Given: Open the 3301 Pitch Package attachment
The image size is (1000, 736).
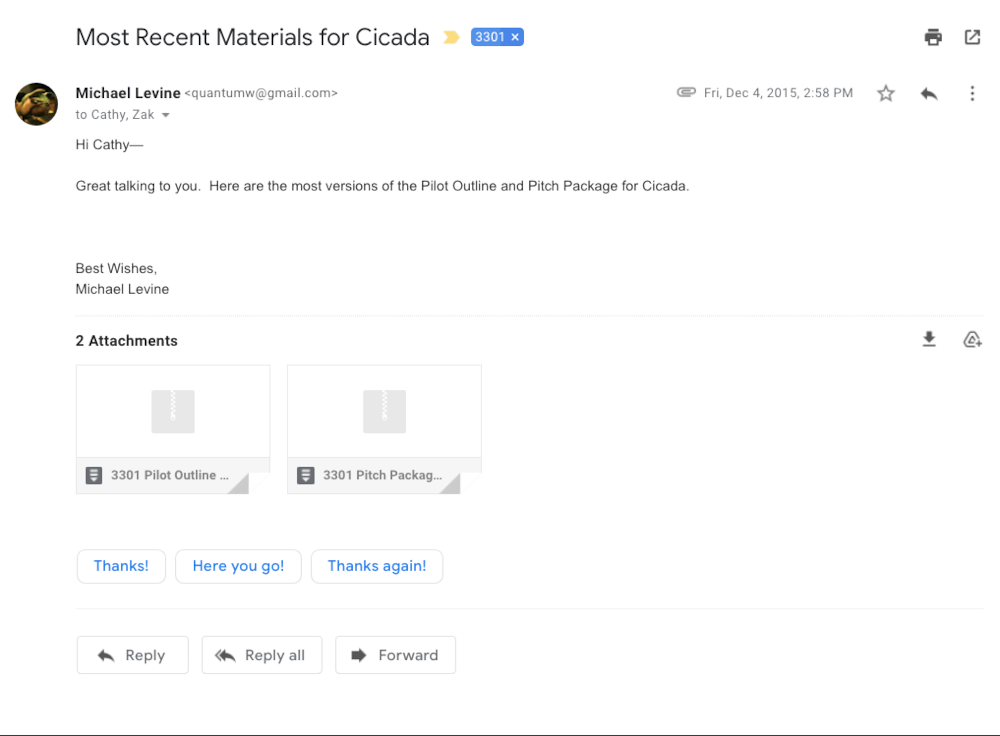Looking at the screenshot, I should coord(384,429).
